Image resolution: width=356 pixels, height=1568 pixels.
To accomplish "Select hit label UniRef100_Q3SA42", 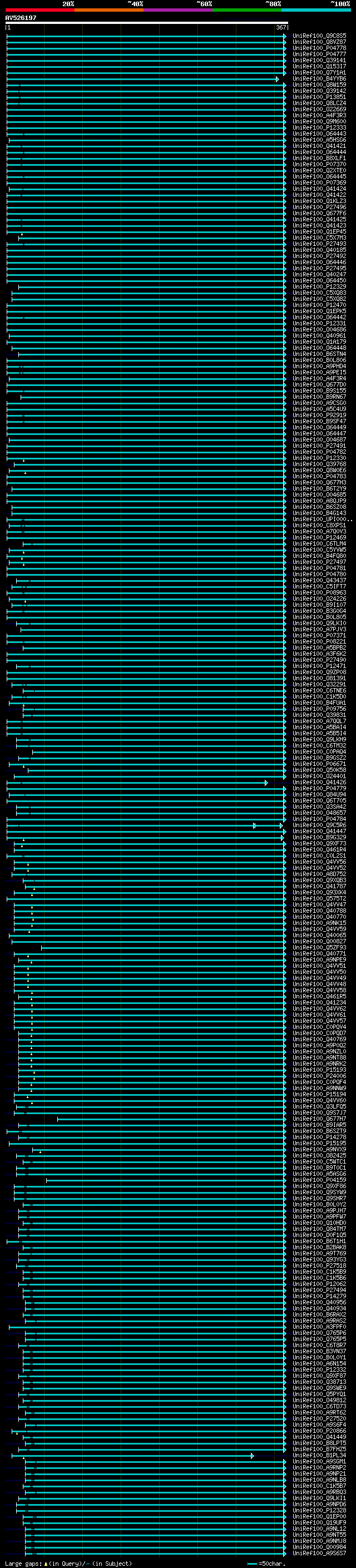I will (319, 807).
